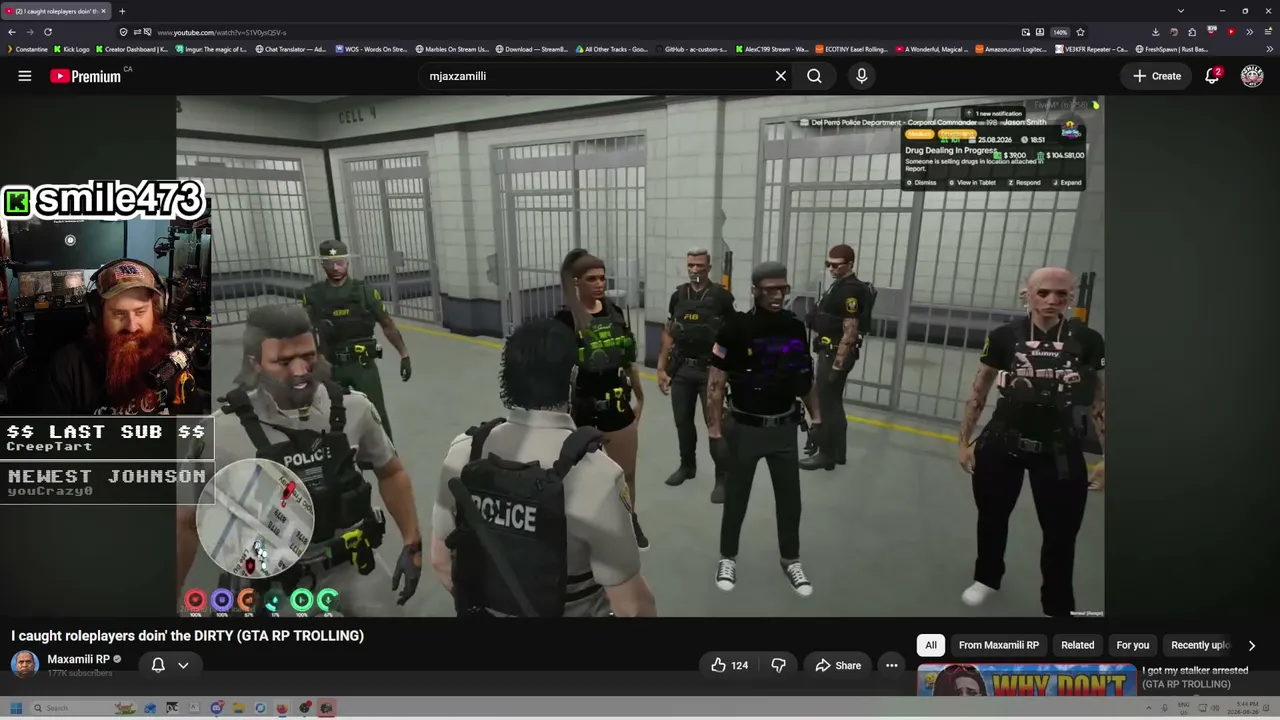
Task: Run search with the magnifier button
Action: 814,76
